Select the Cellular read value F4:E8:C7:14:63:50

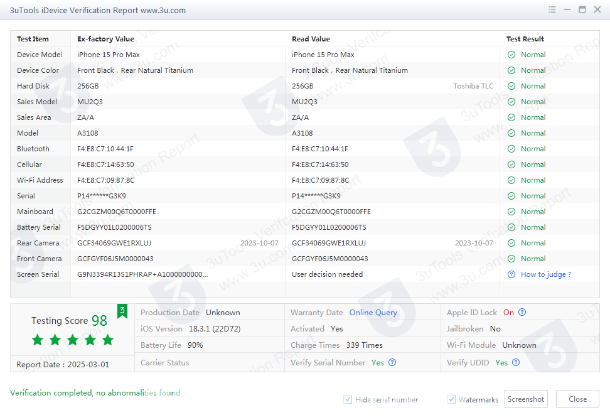coord(320,164)
